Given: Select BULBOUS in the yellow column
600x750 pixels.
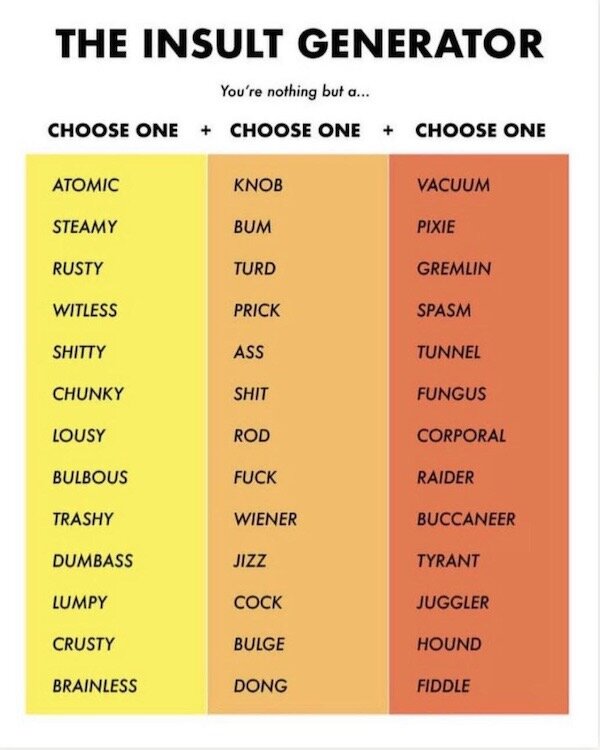Looking at the screenshot, I should [x=90, y=477].
